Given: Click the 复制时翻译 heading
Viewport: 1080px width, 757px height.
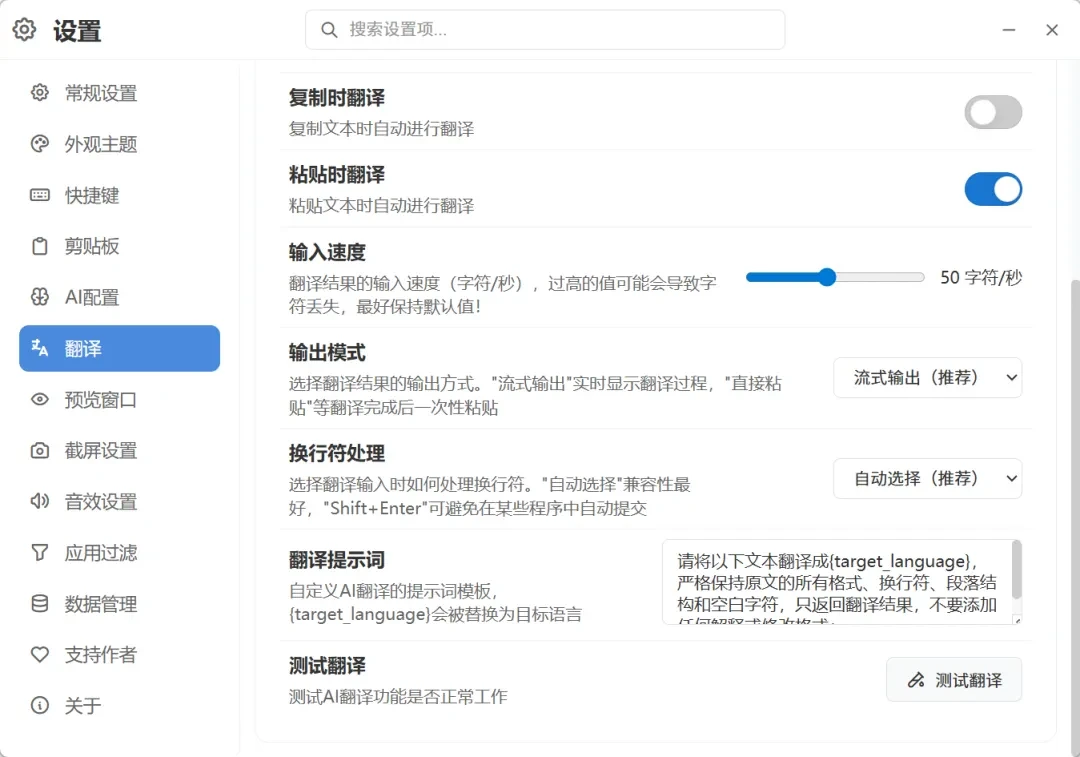Looking at the screenshot, I should tap(336, 98).
